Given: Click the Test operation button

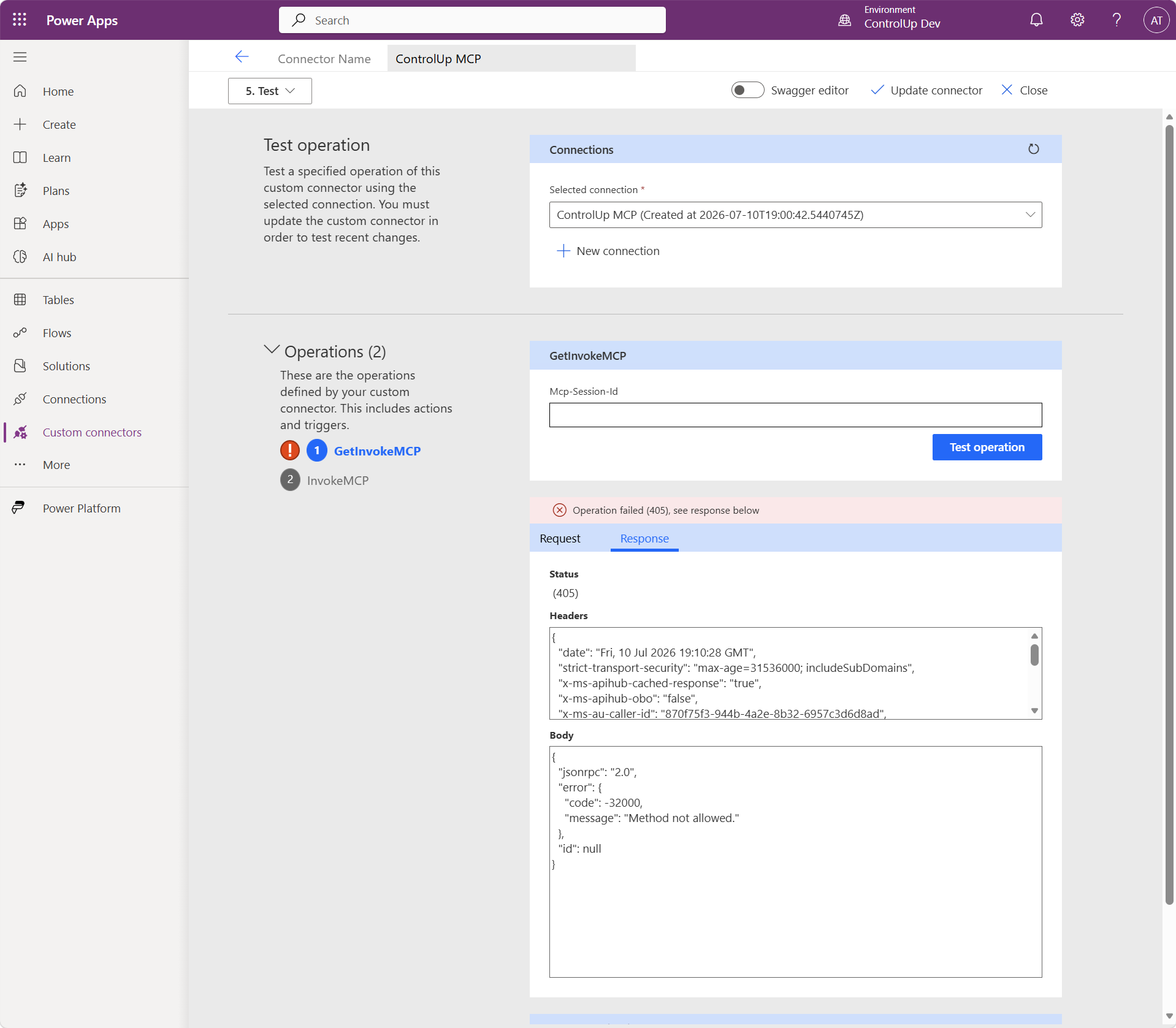Looking at the screenshot, I should [x=987, y=447].
